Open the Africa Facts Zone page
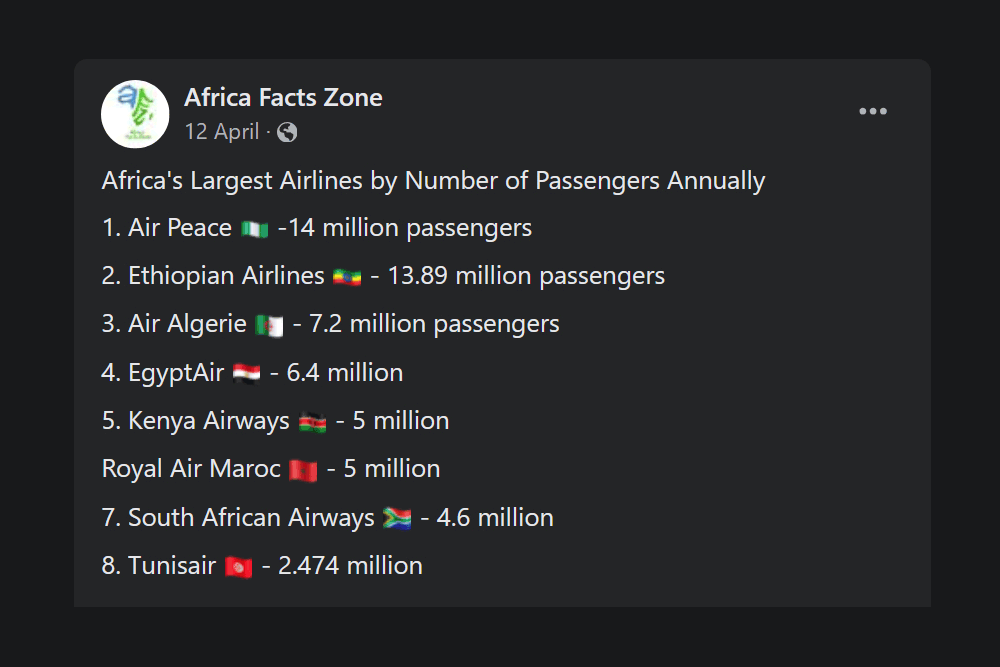Image resolution: width=1000 pixels, height=667 pixels. click(283, 97)
